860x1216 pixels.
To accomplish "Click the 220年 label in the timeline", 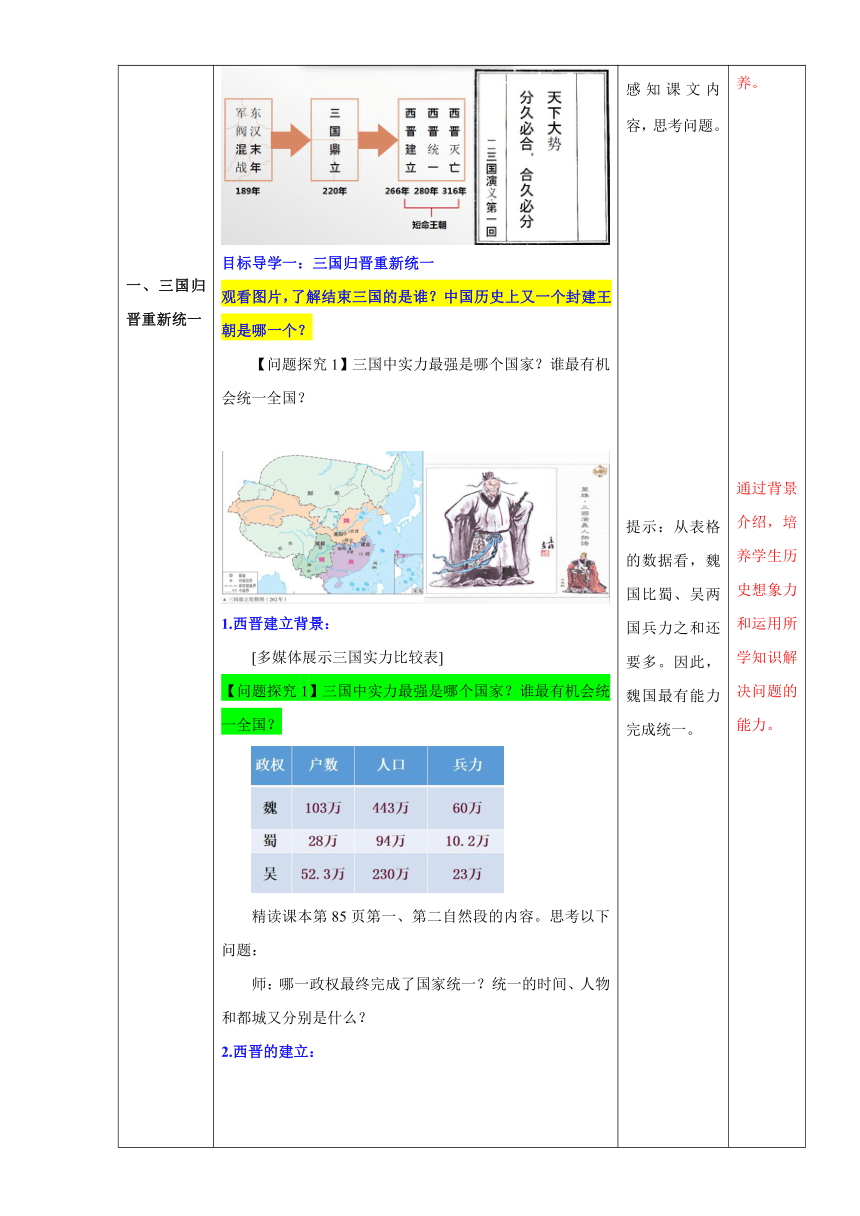I will [x=335, y=191].
